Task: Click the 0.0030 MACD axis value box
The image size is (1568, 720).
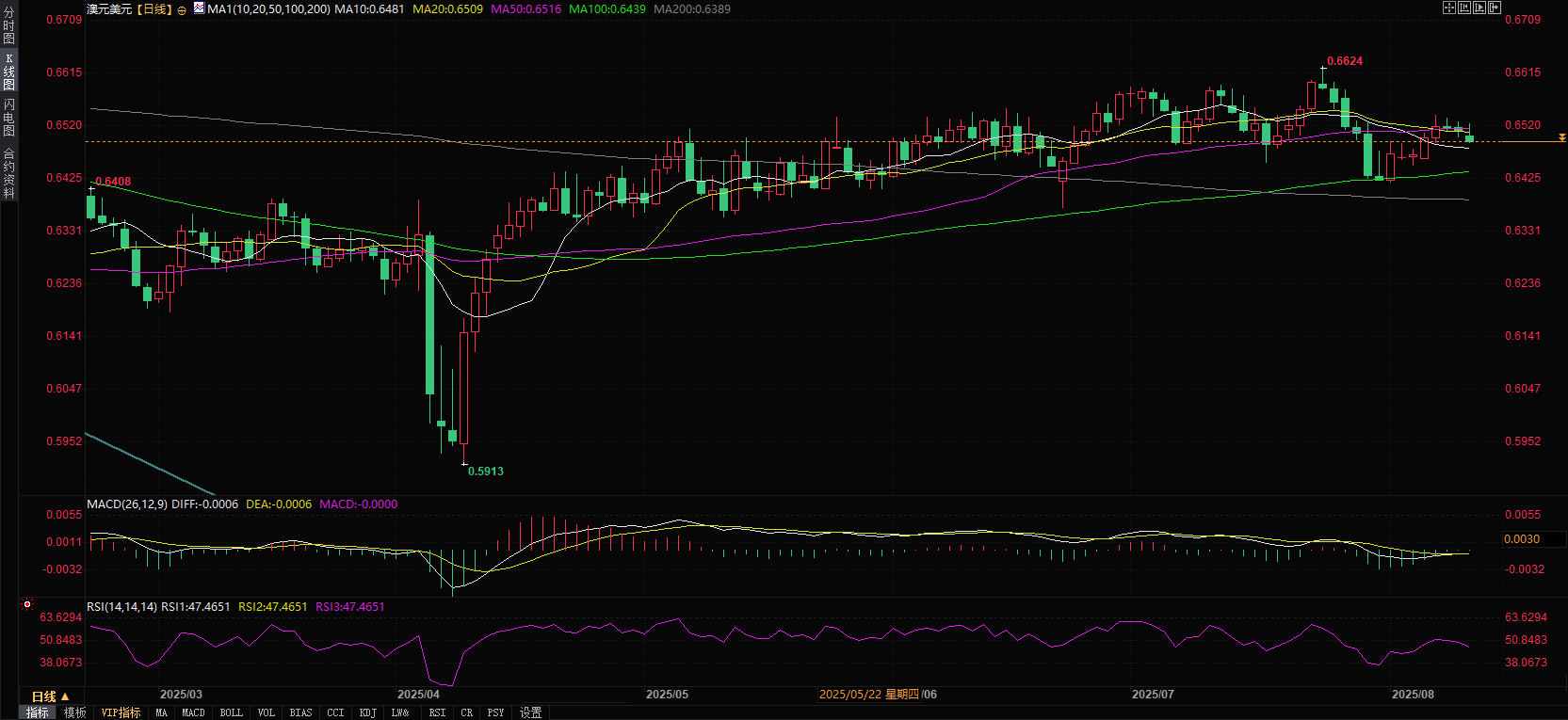Action: tap(1534, 538)
